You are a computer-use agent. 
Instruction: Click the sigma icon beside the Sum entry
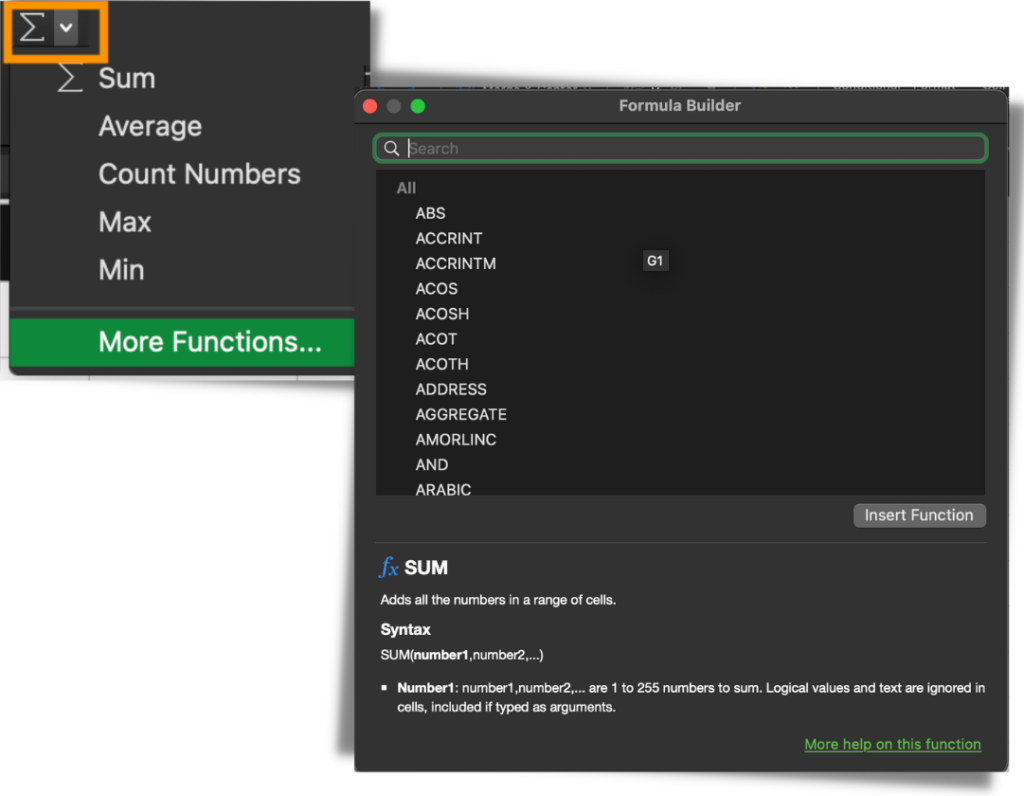click(68, 78)
